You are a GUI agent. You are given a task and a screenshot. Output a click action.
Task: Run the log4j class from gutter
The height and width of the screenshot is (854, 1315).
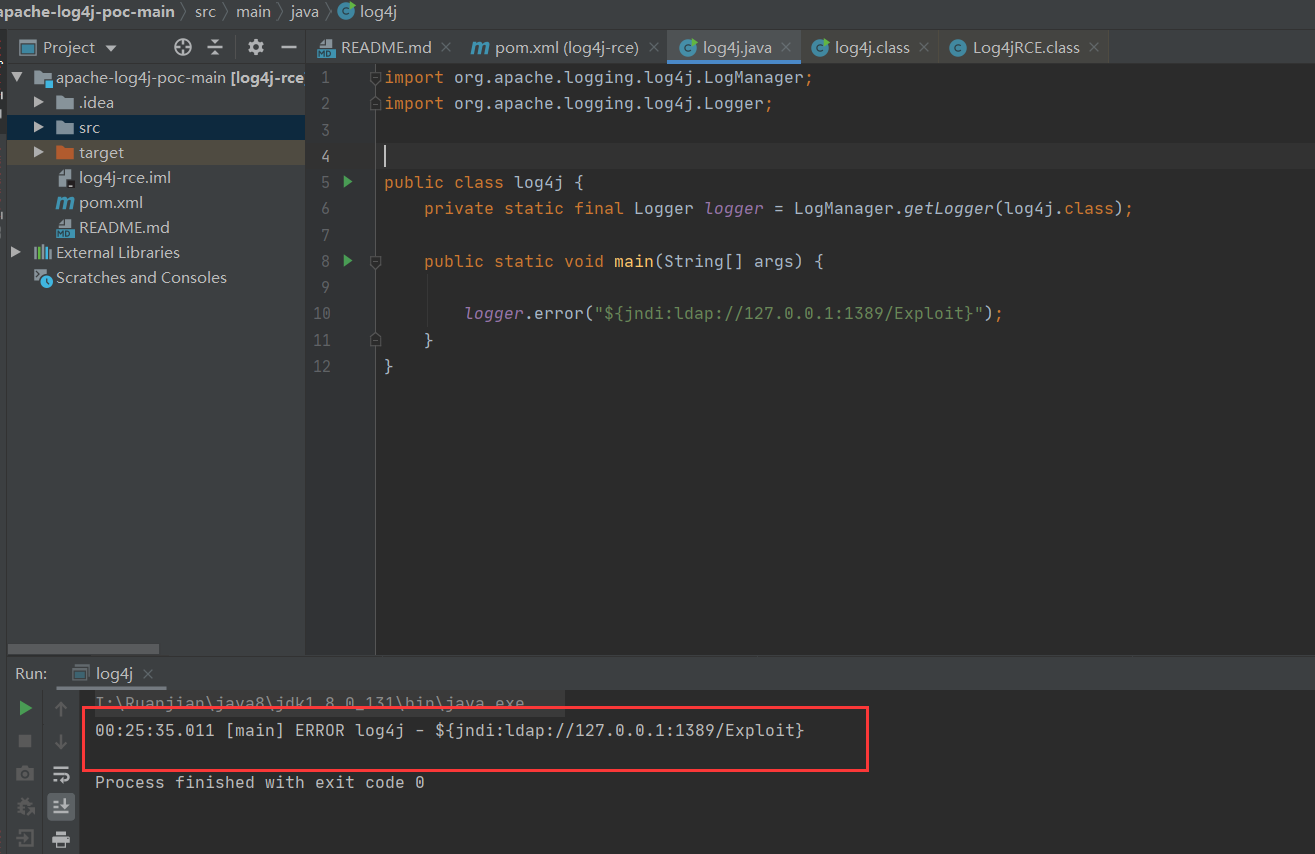click(348, 182)
